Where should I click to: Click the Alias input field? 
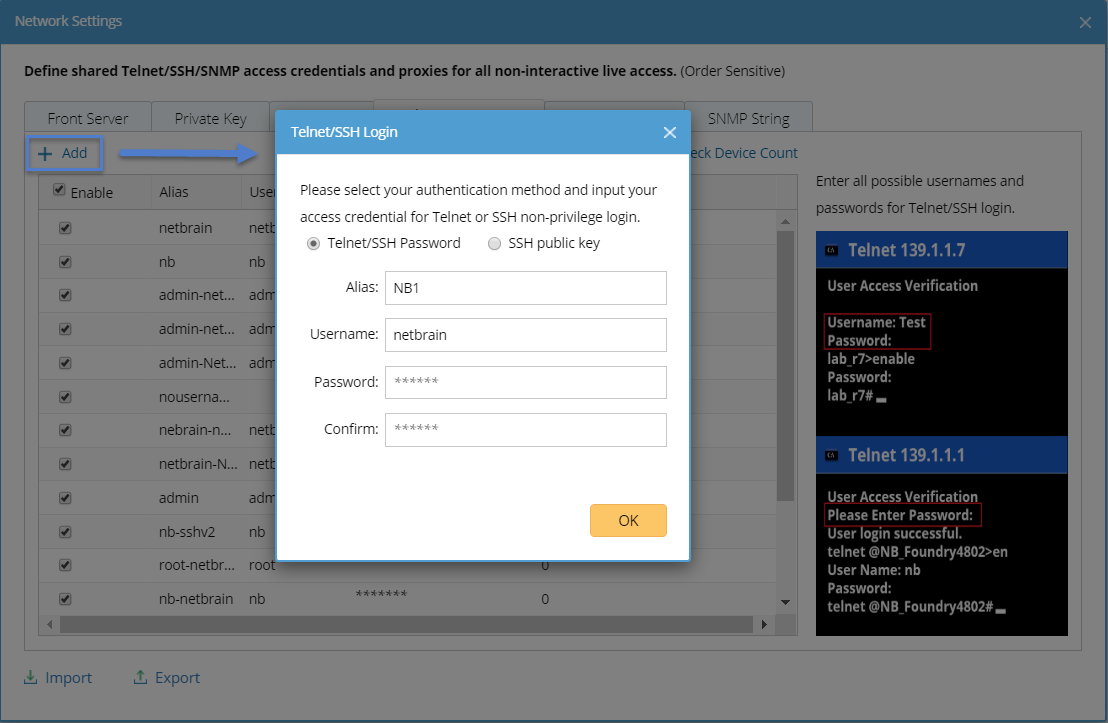pyautogui.click(x=525, y=288)
